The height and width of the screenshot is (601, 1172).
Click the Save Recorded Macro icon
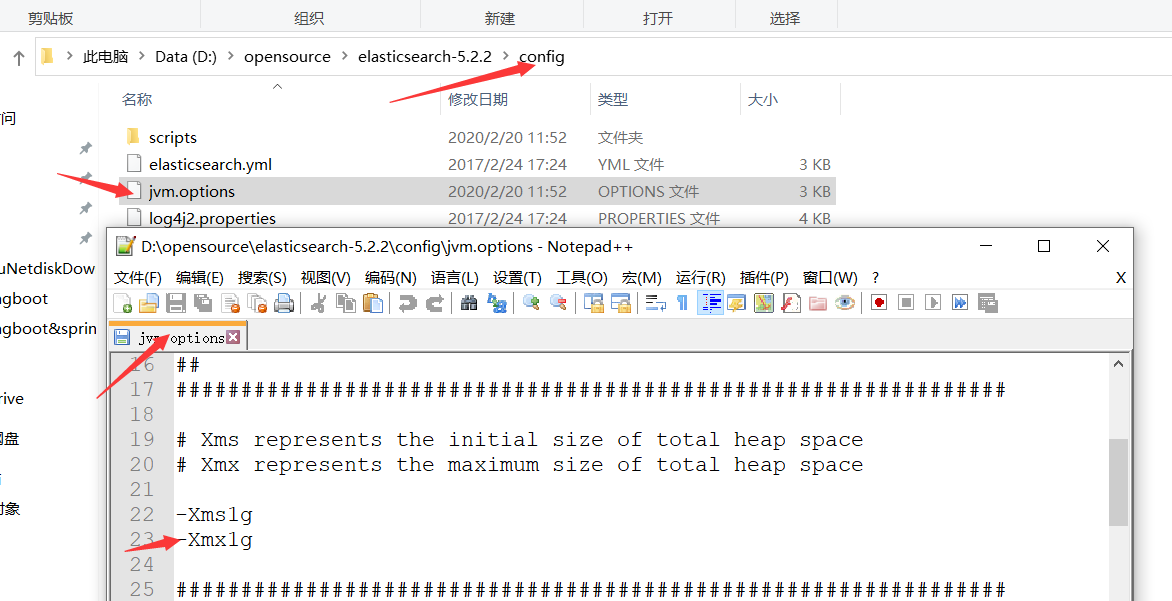pyautogui.click(x=987, y=303)
